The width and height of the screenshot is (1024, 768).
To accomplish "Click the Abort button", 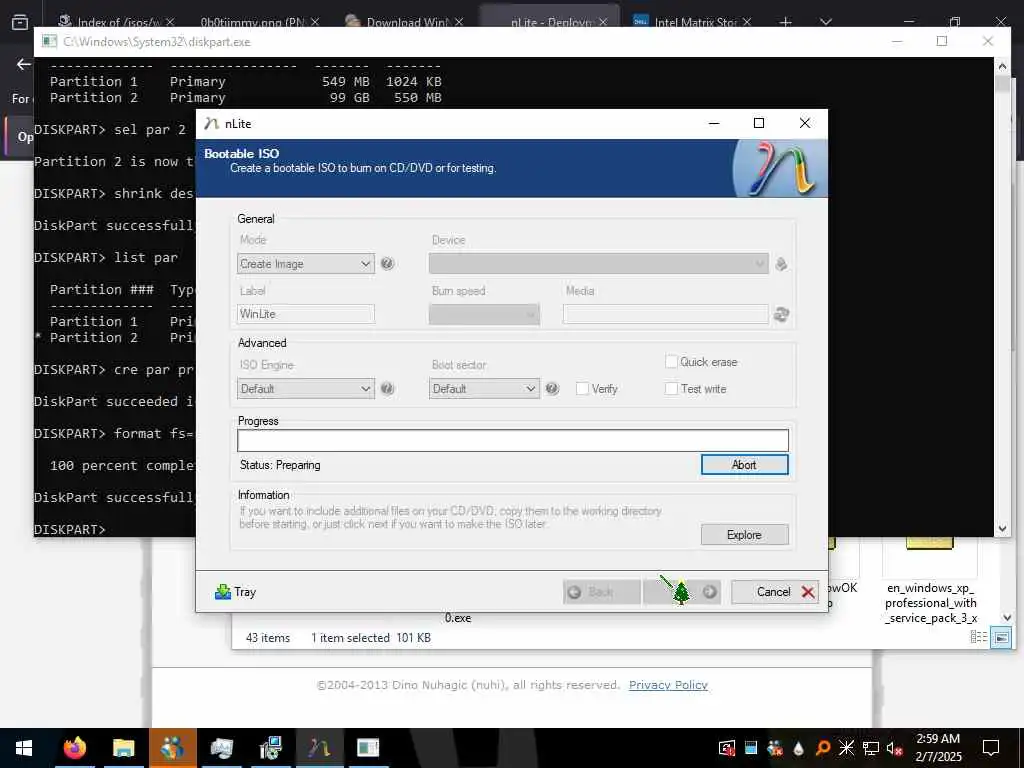I will point(744,465).
